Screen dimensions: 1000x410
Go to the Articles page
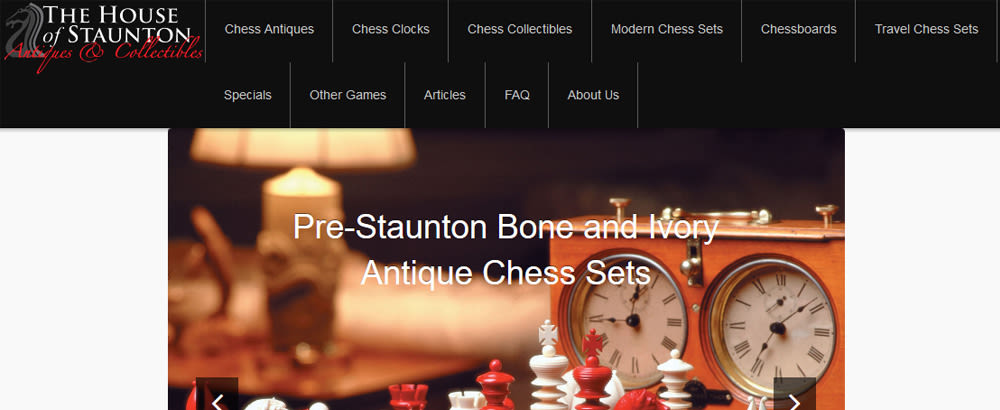tap(445, 95)
